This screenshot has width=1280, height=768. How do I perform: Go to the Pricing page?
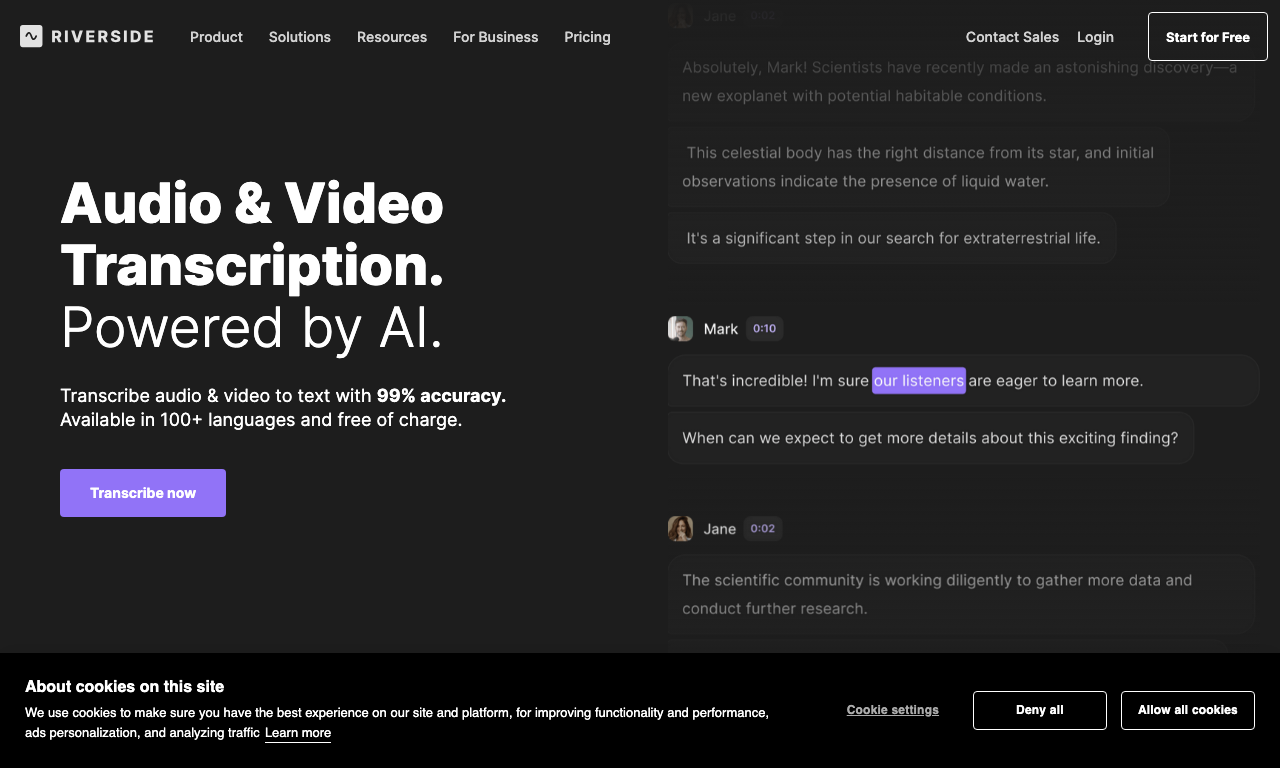tap(587, 37)
